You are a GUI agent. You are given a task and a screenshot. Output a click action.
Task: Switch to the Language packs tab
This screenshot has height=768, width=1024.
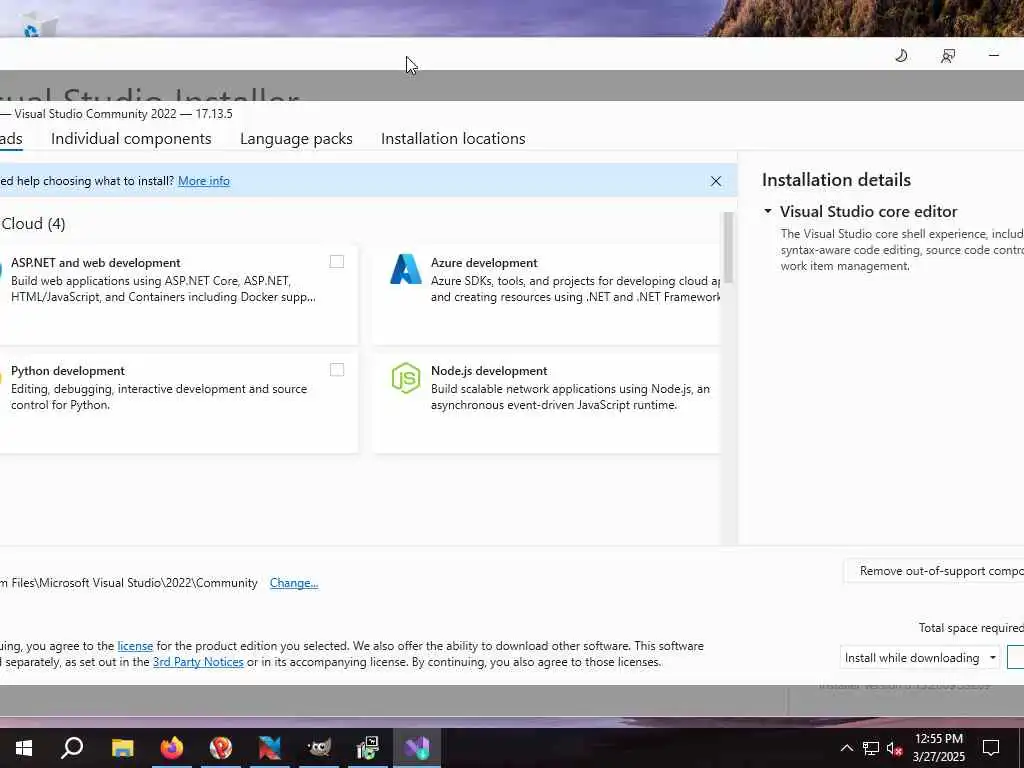[x=296, y=138]
